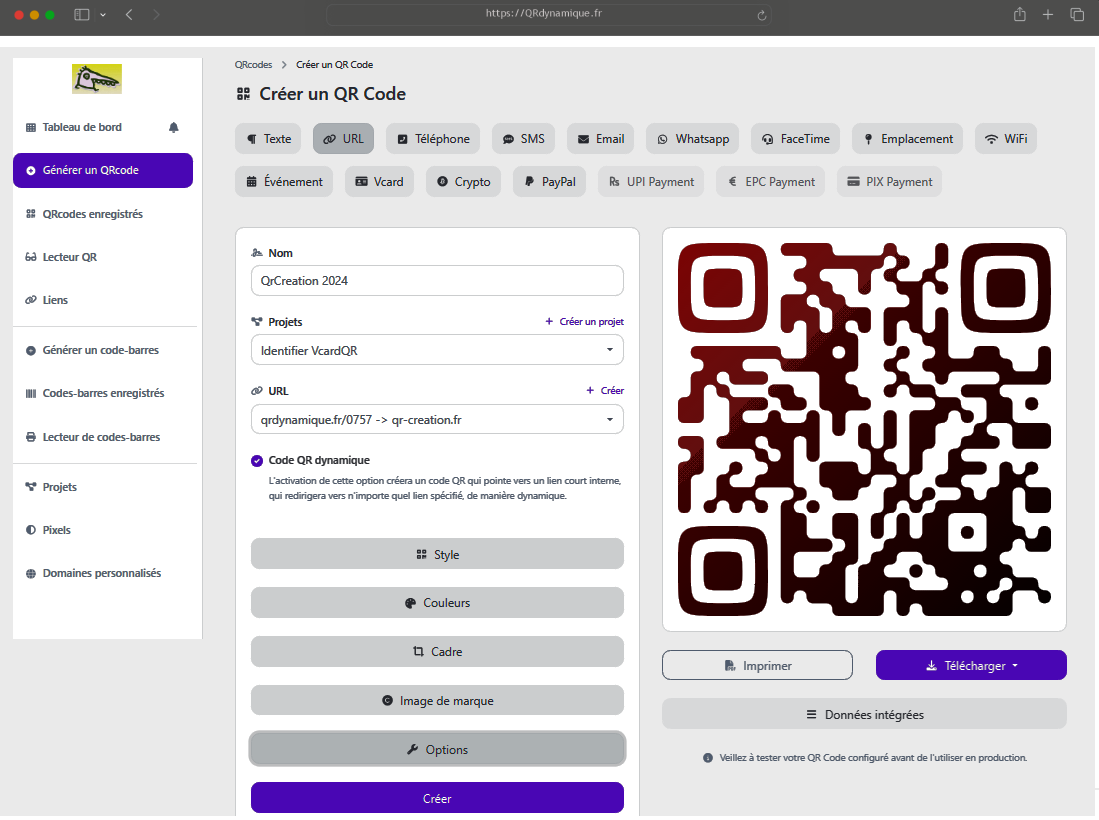The height and width of the screenshot is (820, 1099).
Task: Open Lecteur de codes-barres
Action: (x=101, y=437)
